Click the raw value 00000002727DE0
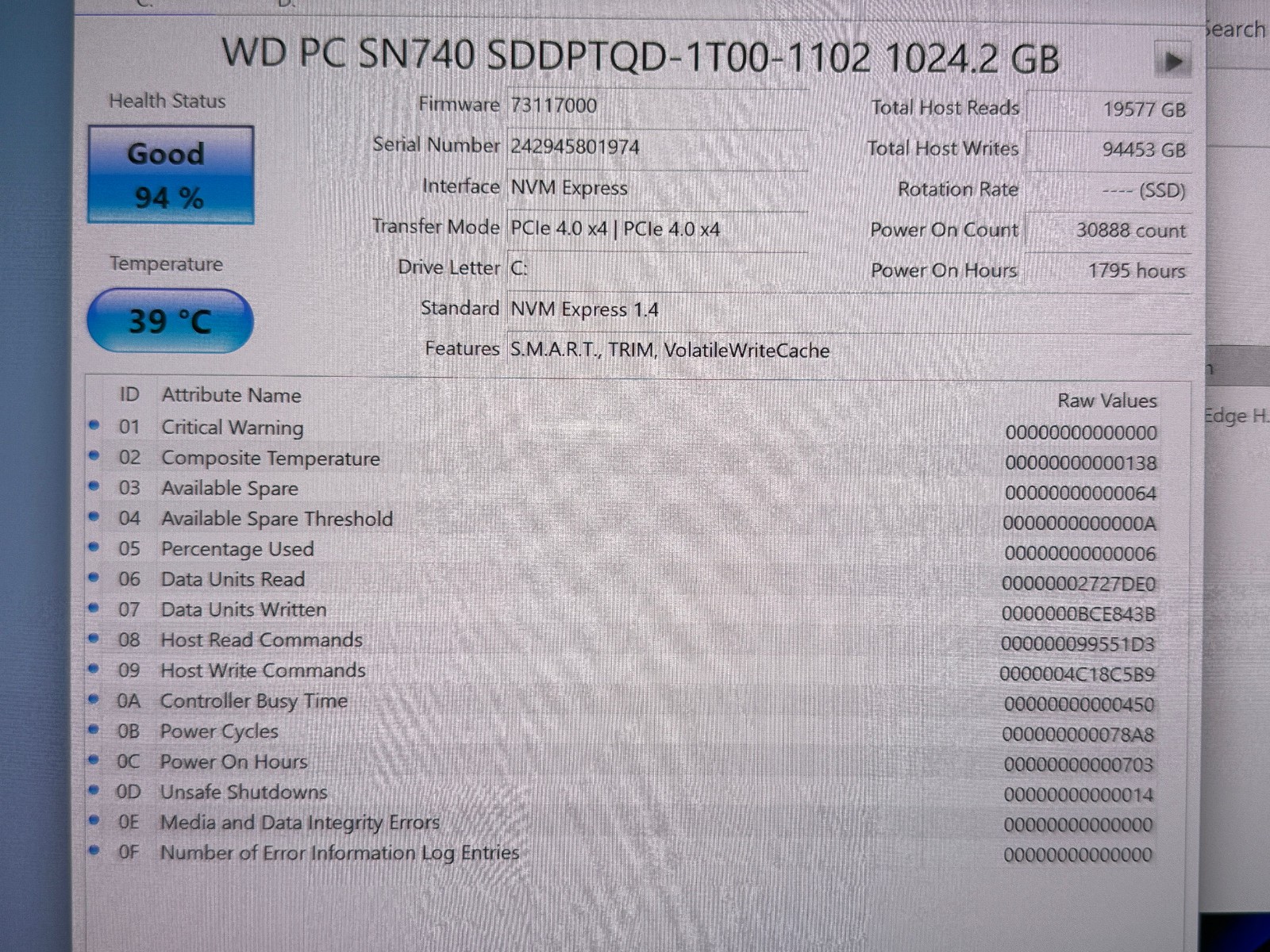The width and height of the screenshot is (1270, 952). tap(1079, 584)
